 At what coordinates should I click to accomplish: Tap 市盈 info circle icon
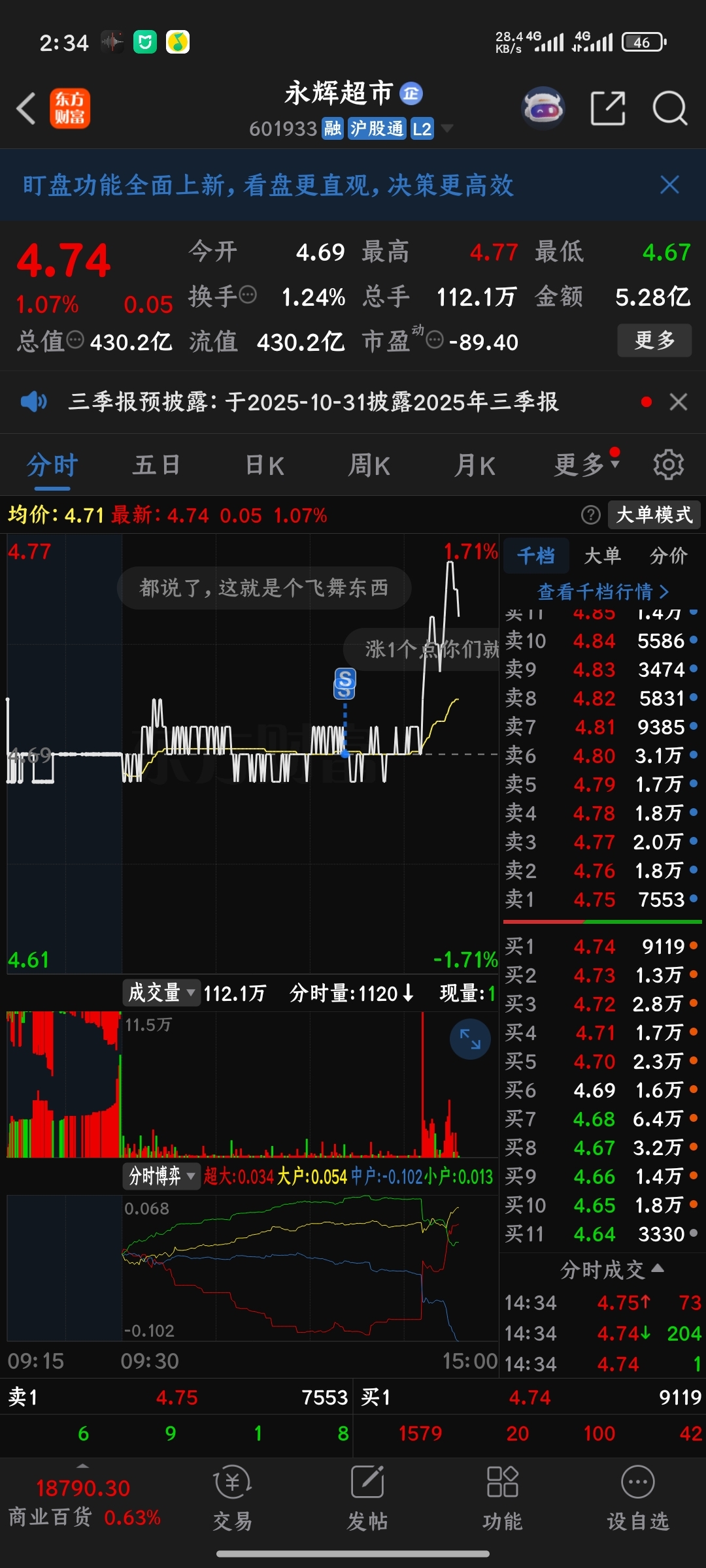(x=435, y=340)
